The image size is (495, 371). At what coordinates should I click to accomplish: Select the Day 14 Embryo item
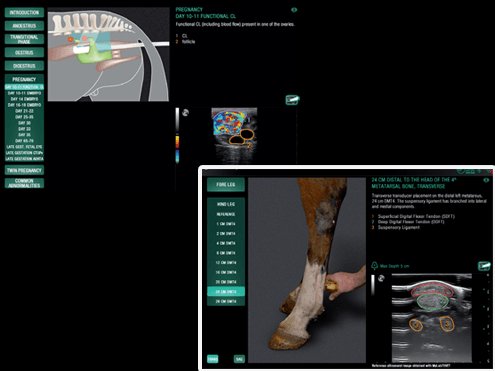[x=24, y=99]
